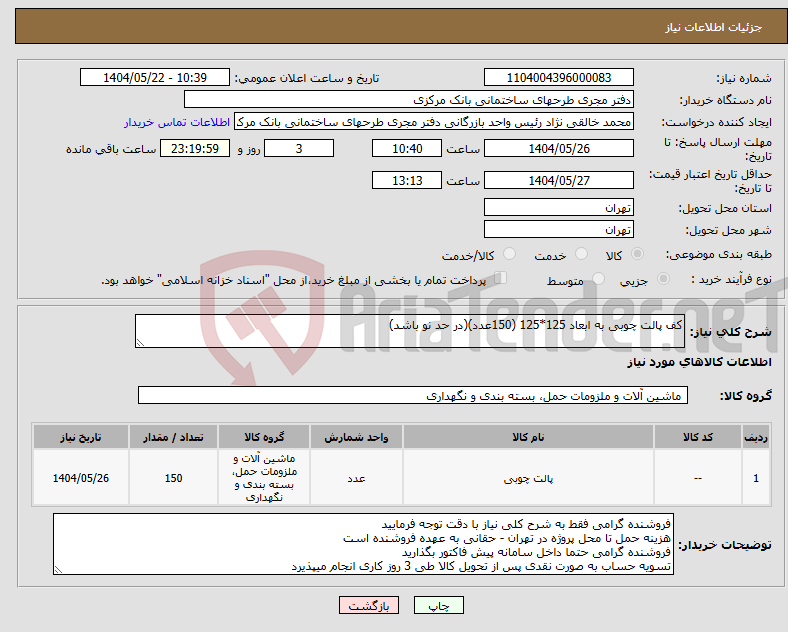Click the نام کالا column header

click(528, 437)
